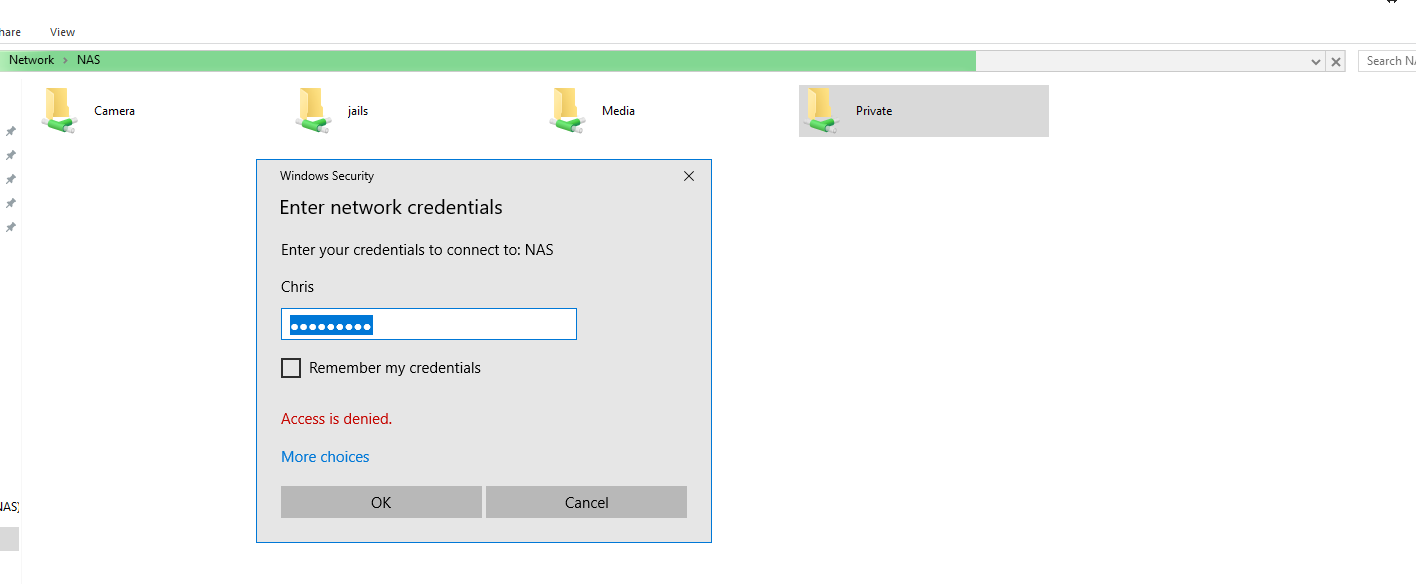Open the jails network folder icon
Image resolution: width=1416 pixels, height=584 pixels.
tap(313, 111)
